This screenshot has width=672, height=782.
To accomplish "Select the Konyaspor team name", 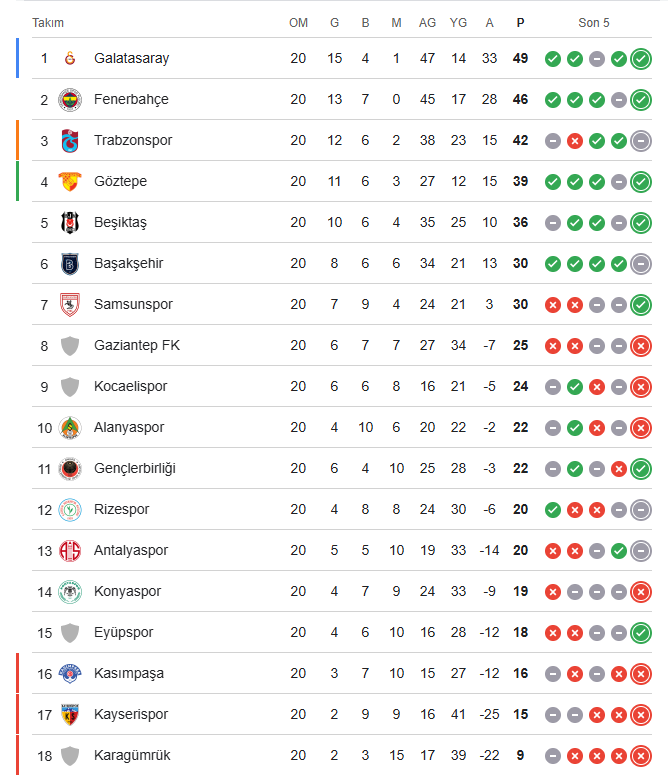I will point(127,591).
